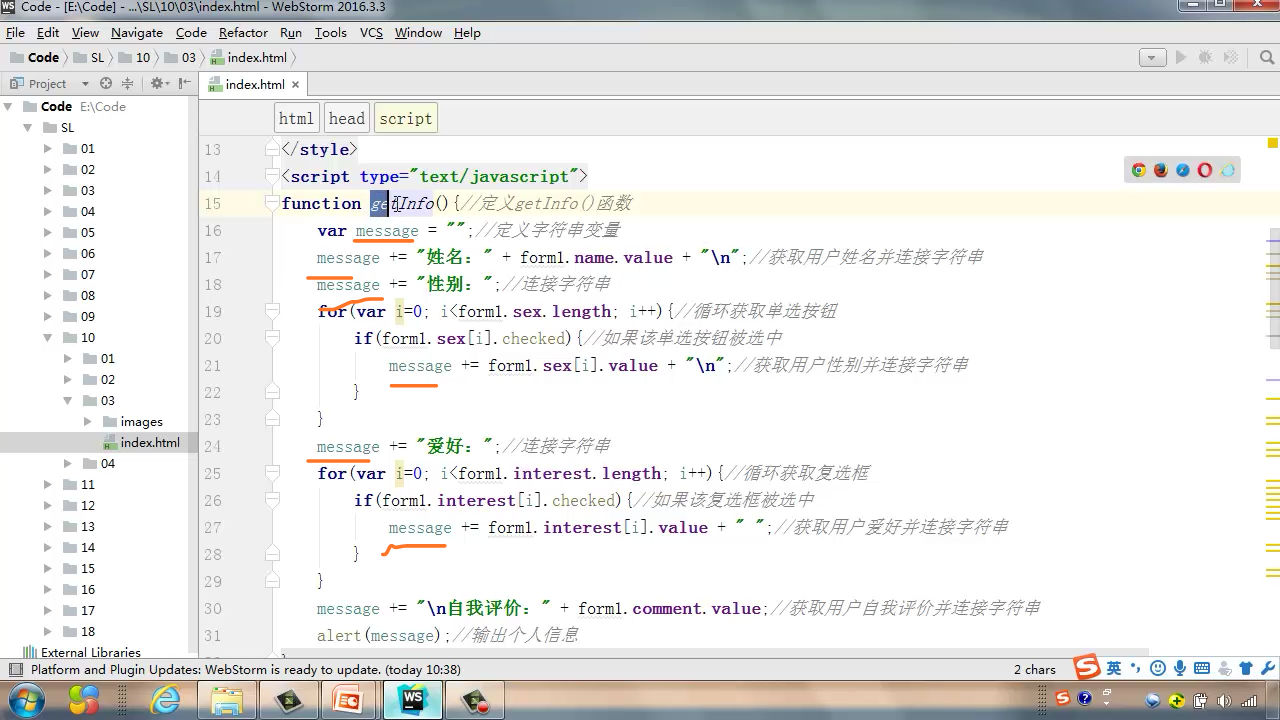Open Project view dropdown
Viewport: 1280px width, 720px height.
(x=84, y=84)
